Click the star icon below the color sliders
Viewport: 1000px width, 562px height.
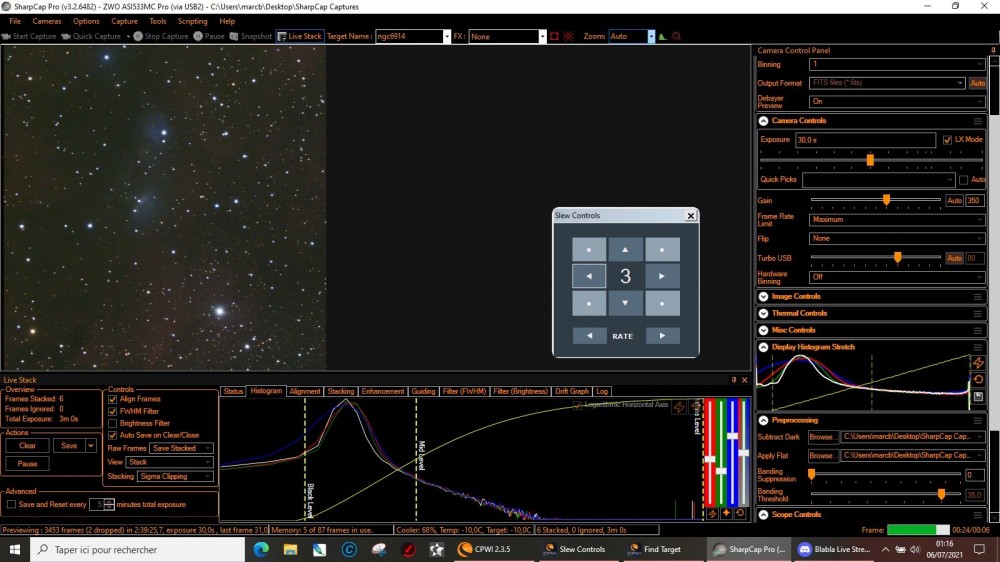726,513
